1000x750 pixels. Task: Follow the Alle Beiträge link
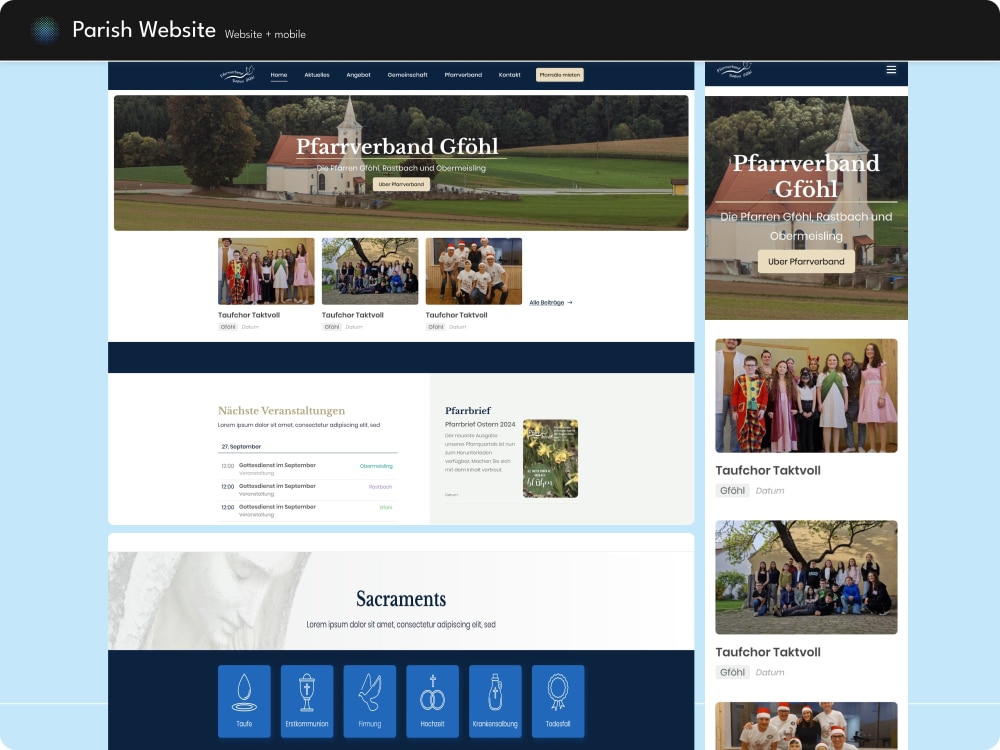551,302
